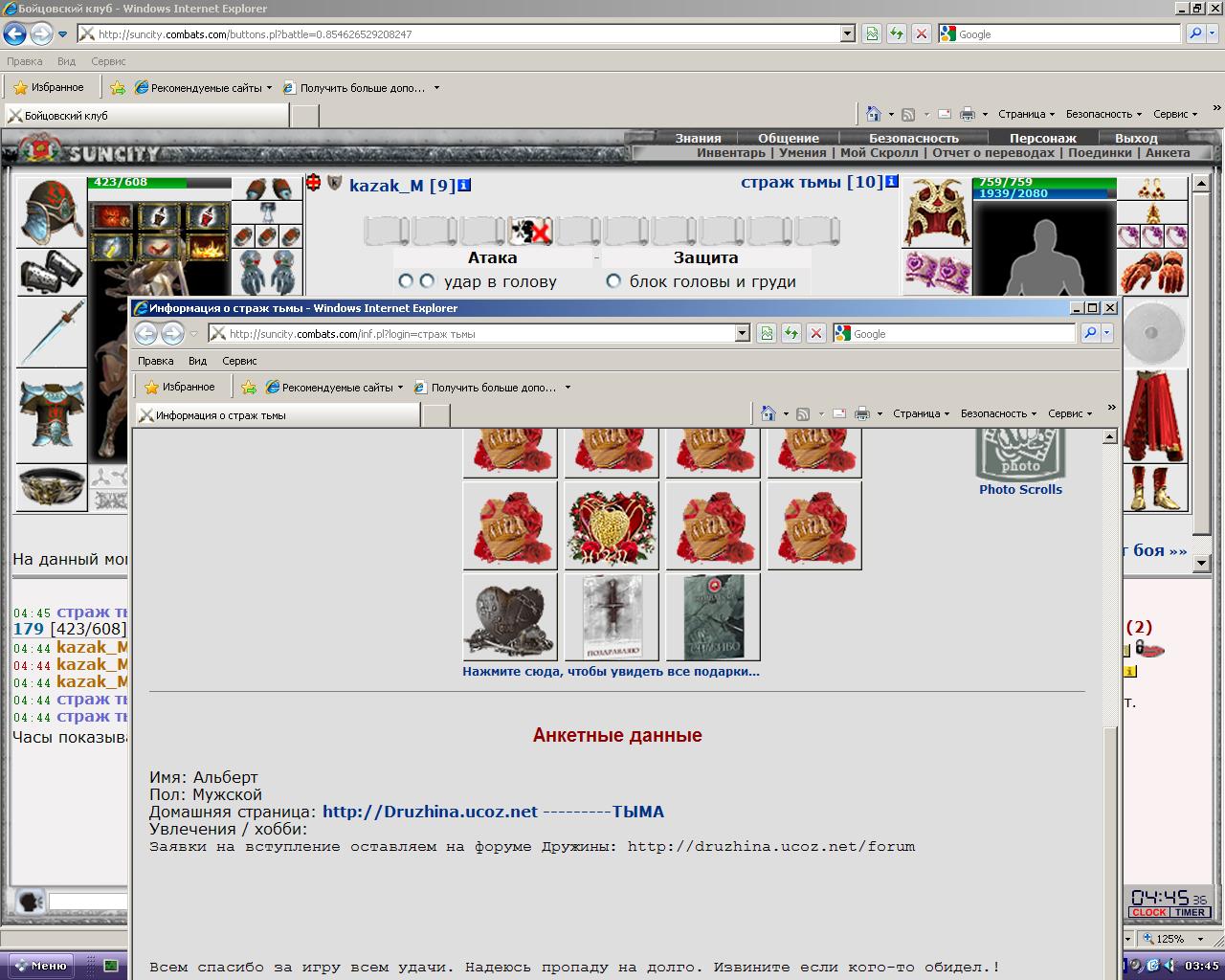Click the blue gauntlets icon on the left

tap(268, 273)
